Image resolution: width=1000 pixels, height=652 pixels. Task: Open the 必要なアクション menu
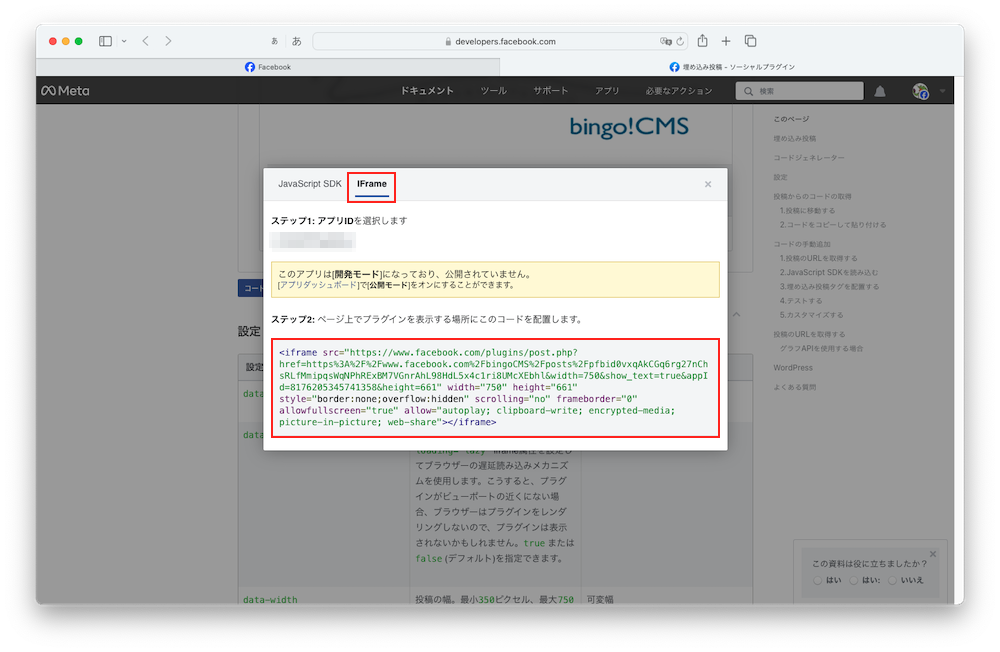[x=679, y=91]
